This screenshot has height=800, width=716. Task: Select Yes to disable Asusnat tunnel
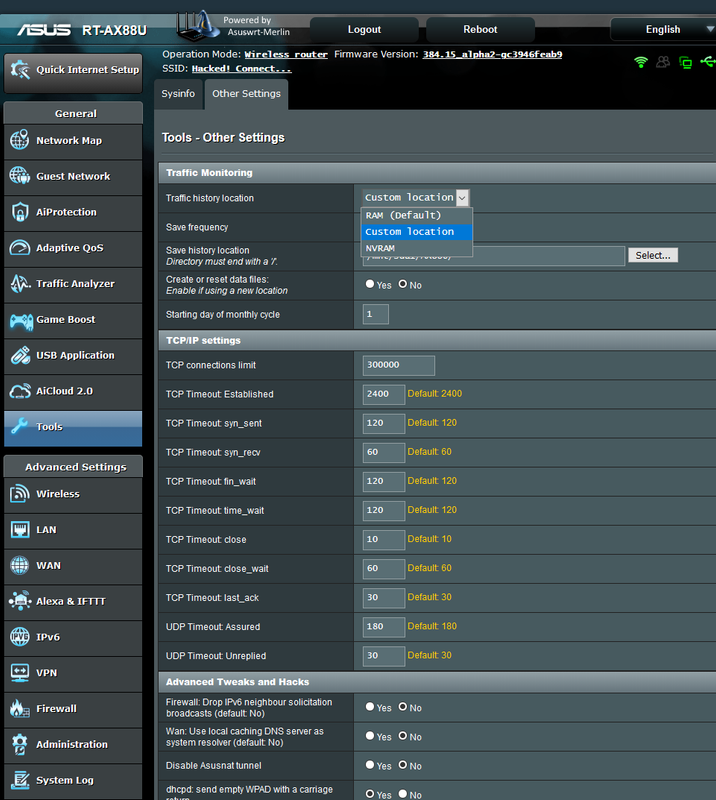point(370,765)
